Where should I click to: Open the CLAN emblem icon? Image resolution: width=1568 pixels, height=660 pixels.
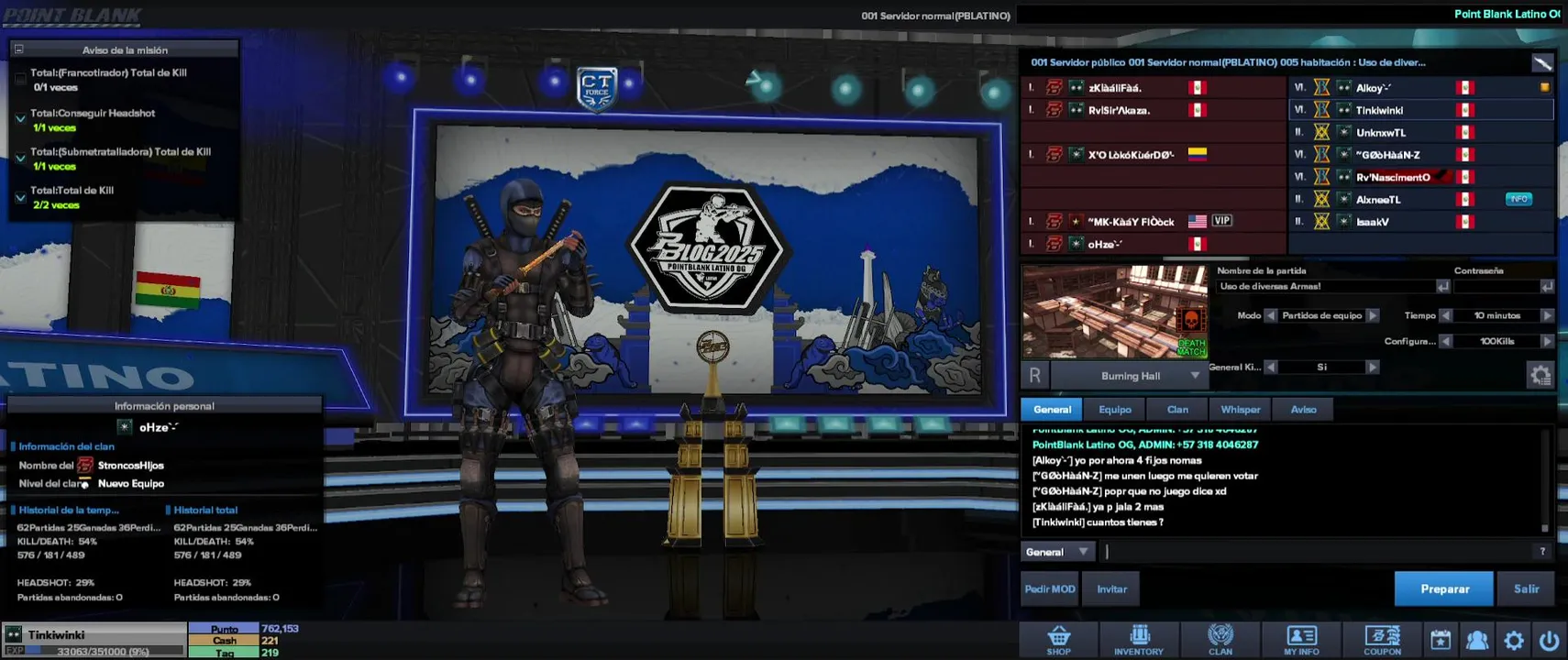(1220, 640)
